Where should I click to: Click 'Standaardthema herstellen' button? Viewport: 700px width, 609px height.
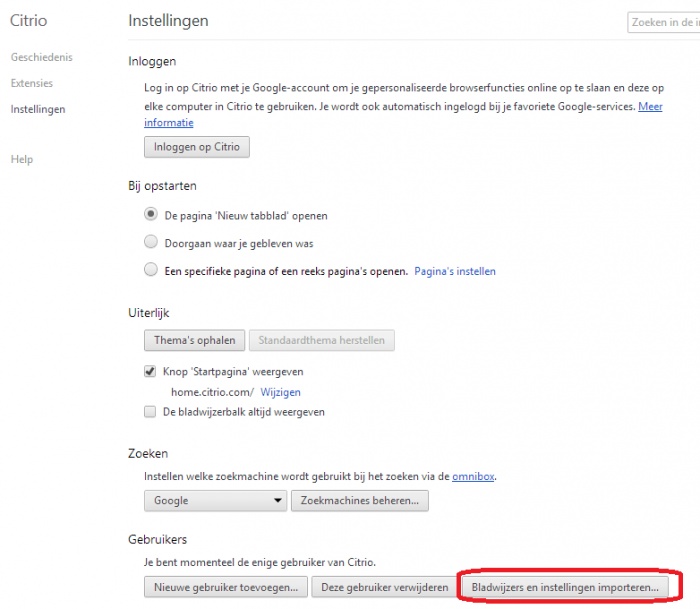point(321,340)
